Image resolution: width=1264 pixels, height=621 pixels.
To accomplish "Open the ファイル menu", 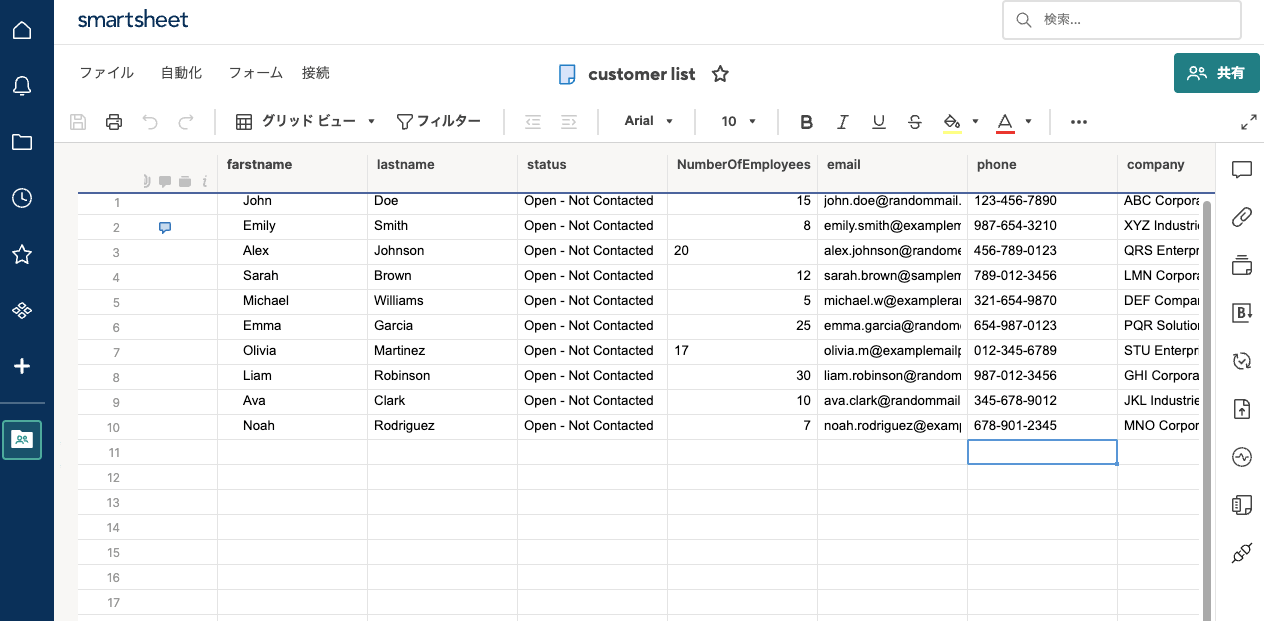I will (106, 73).
